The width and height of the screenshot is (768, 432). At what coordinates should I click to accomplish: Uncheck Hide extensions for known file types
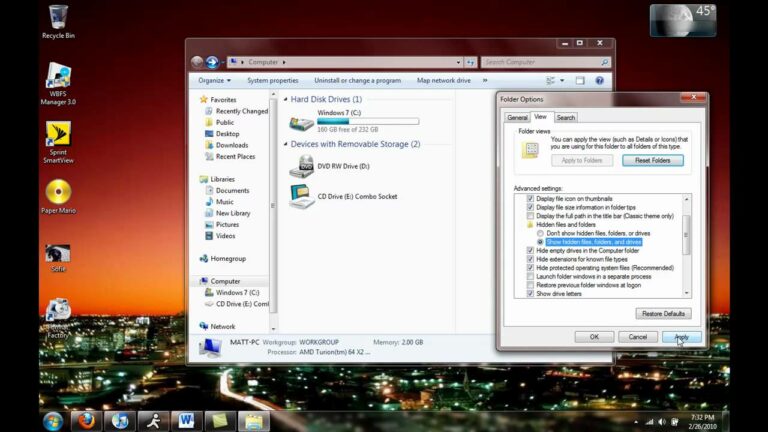pos(530,259)
